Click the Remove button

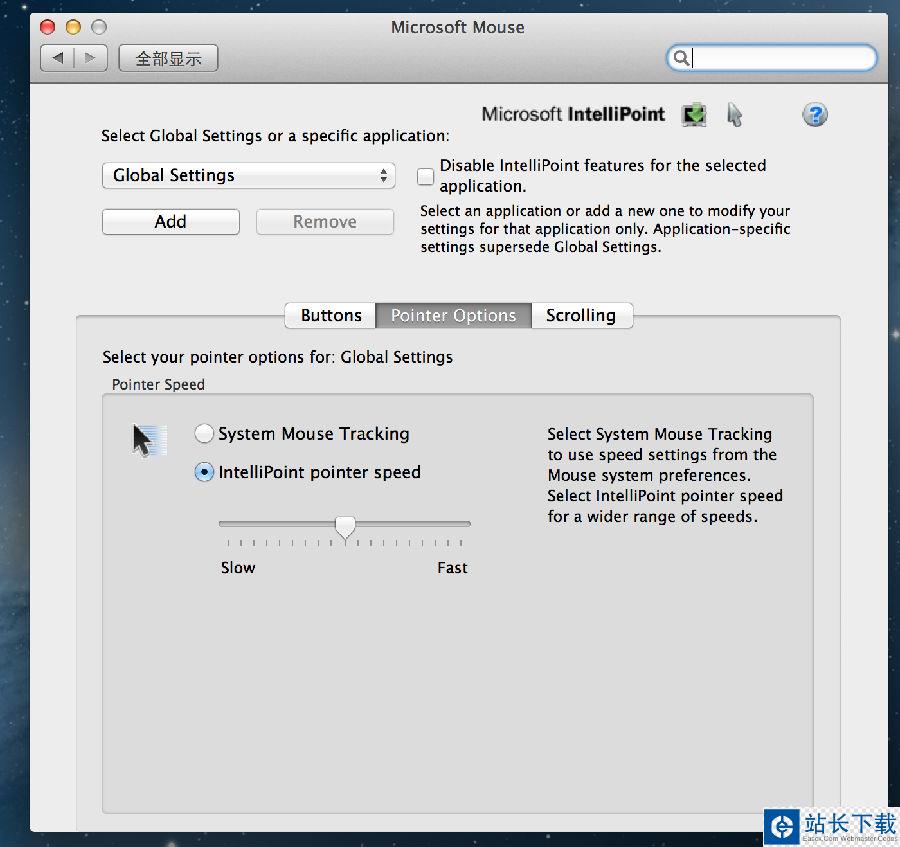(x=324, y=222)
